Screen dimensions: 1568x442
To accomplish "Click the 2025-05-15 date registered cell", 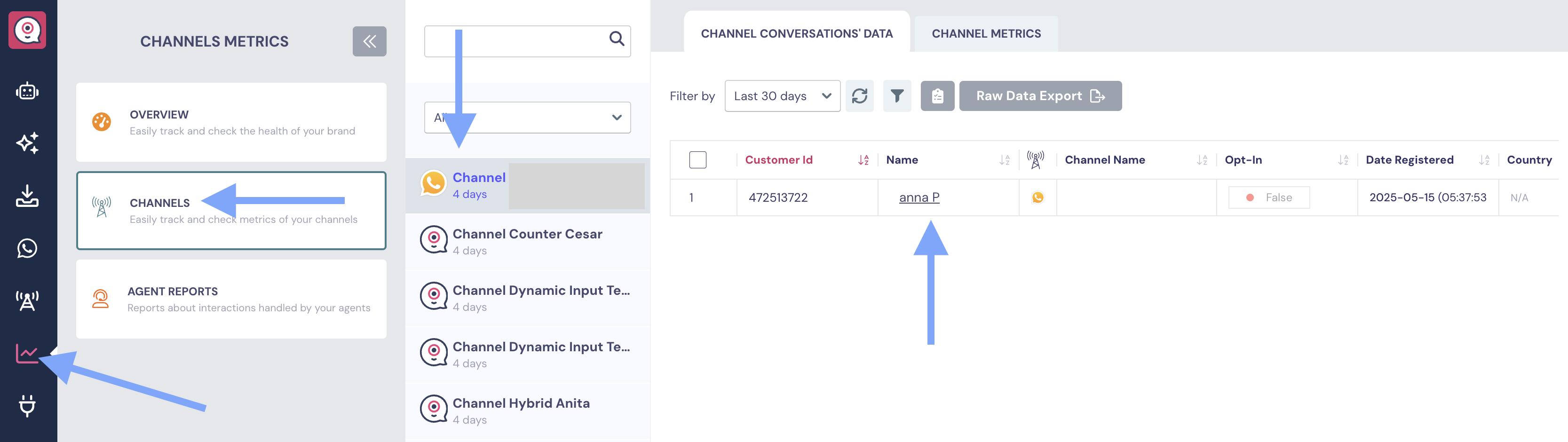I will [1428, 197].
